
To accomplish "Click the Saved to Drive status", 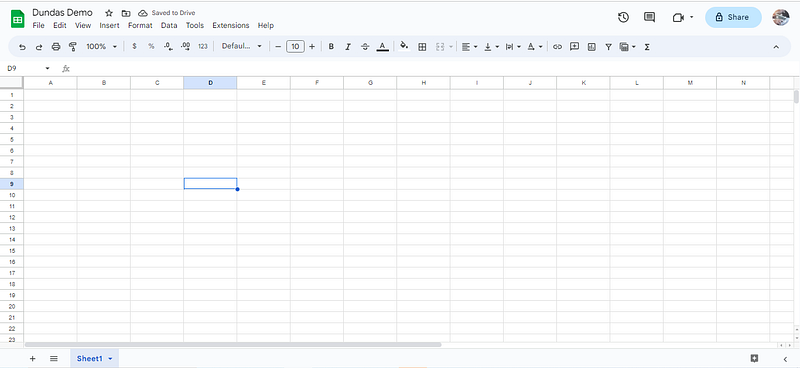I will [x=167, y=13].
